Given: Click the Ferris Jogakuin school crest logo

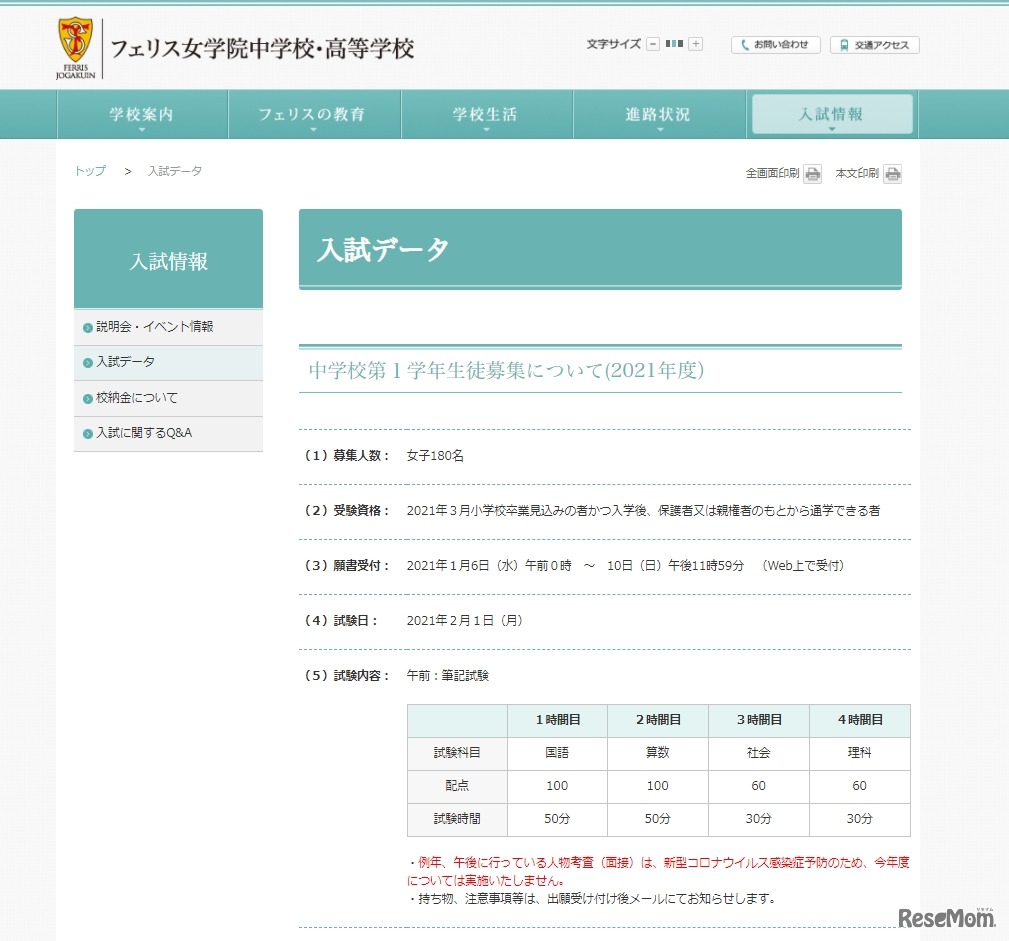Looking at the screenshot, I should coord(75,47).
